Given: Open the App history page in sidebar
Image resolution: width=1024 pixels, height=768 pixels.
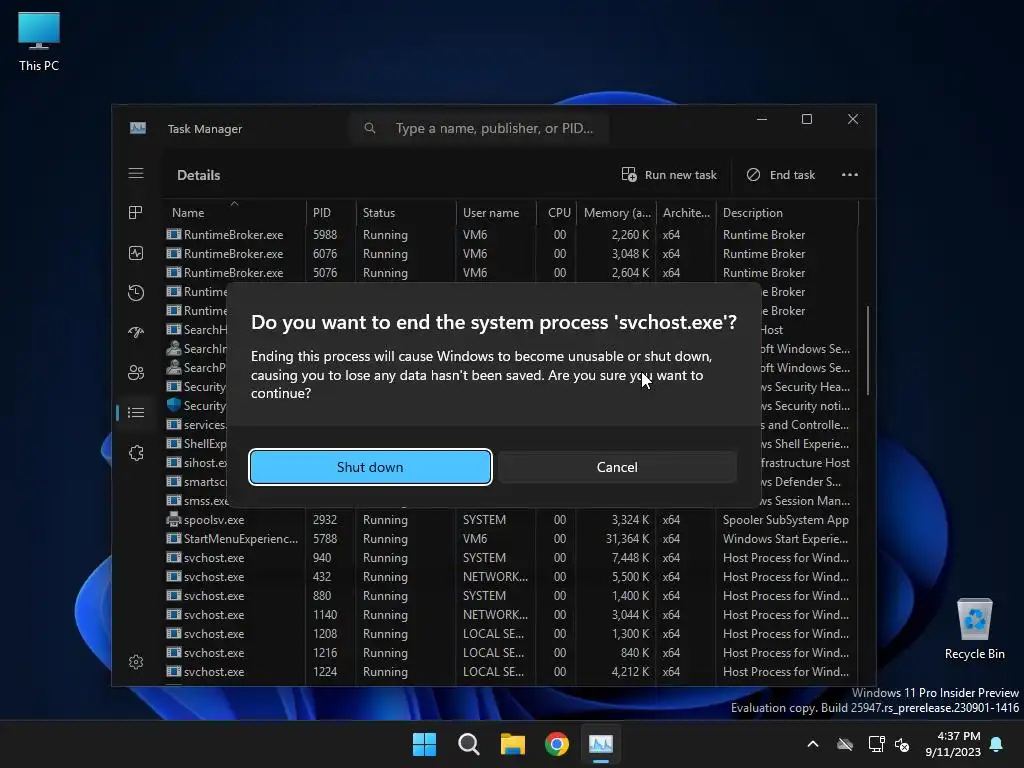Looking at the screenshot, I should pos(136,293).
